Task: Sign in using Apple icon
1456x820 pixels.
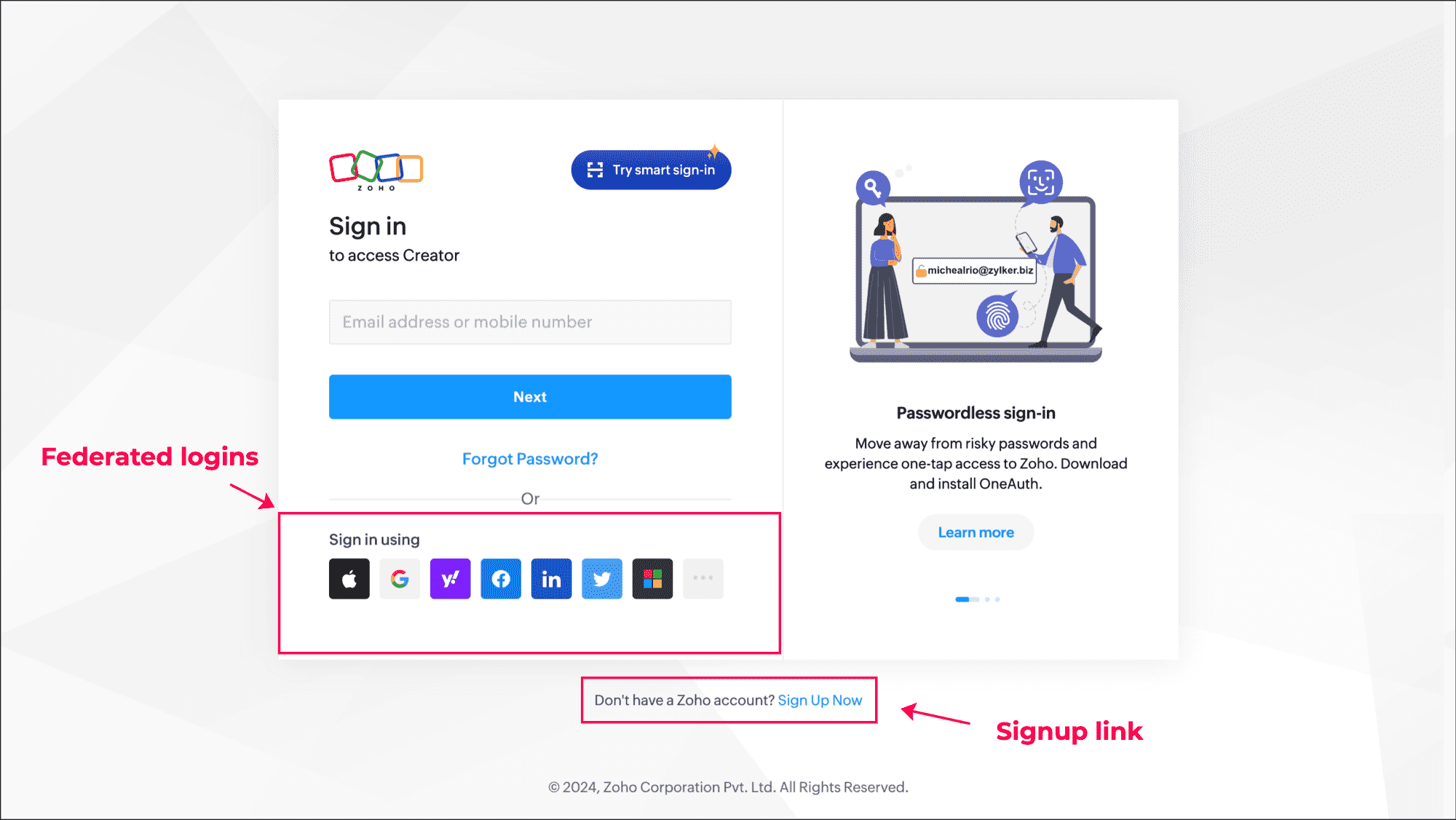Action: [349, 579]
